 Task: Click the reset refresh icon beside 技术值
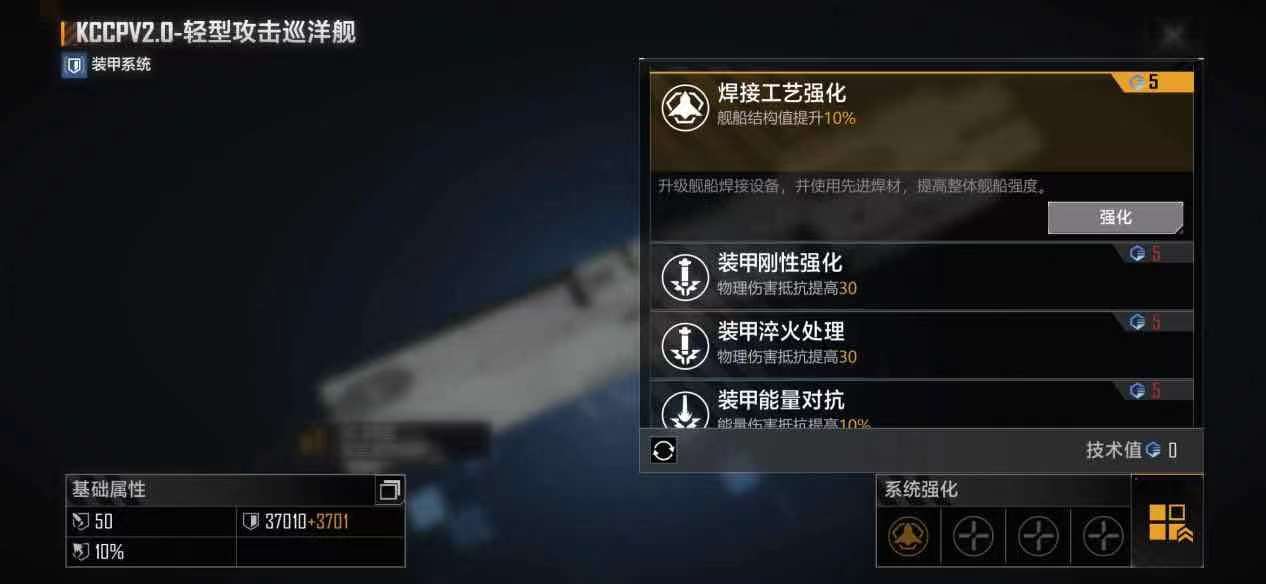(x=663, y=451)
